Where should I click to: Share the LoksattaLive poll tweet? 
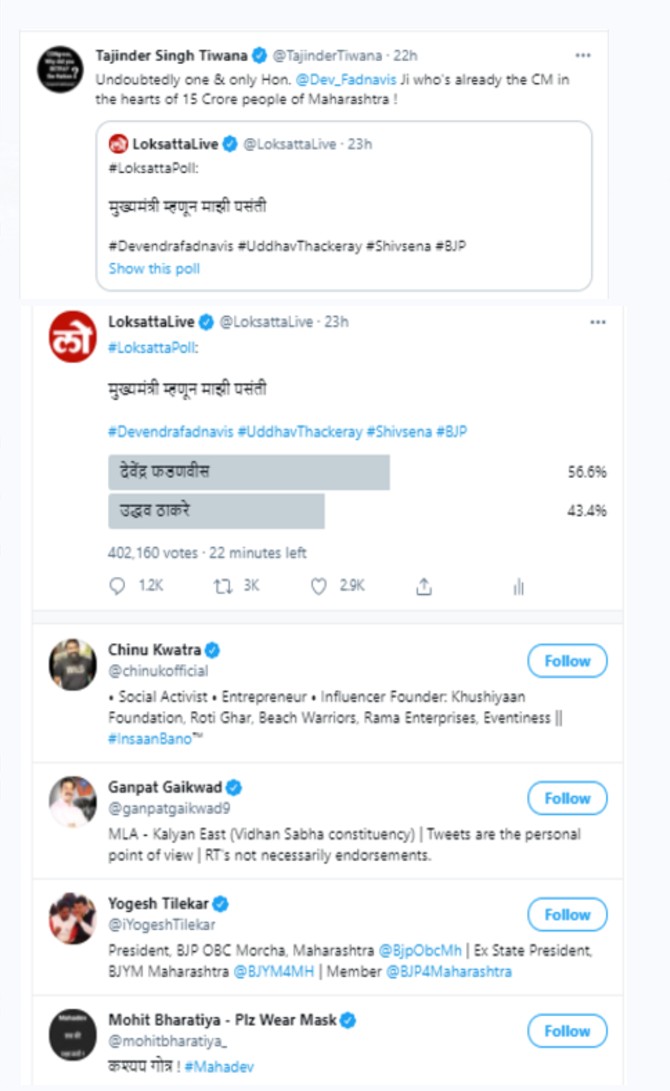pyautogui.click(x=424, y=587)
